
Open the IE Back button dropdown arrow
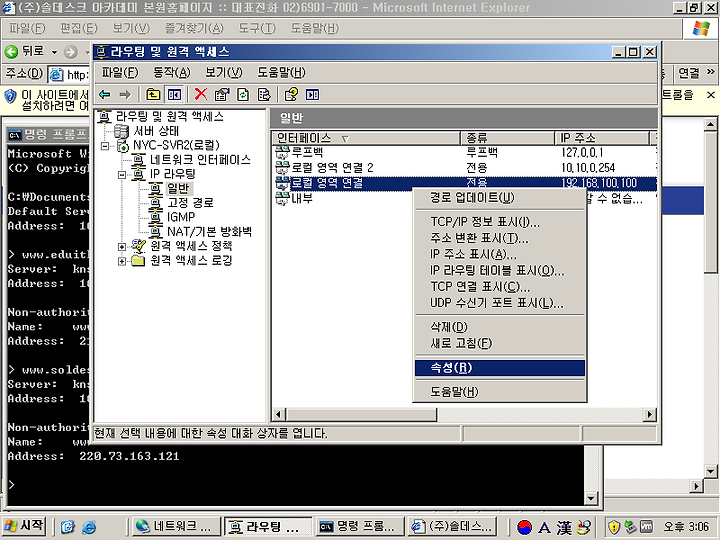point(54,52)
